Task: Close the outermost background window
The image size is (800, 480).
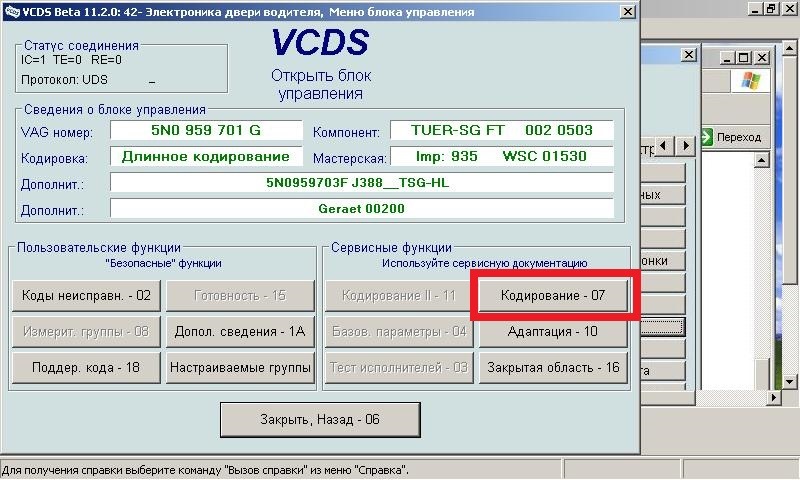Action: 790,9
